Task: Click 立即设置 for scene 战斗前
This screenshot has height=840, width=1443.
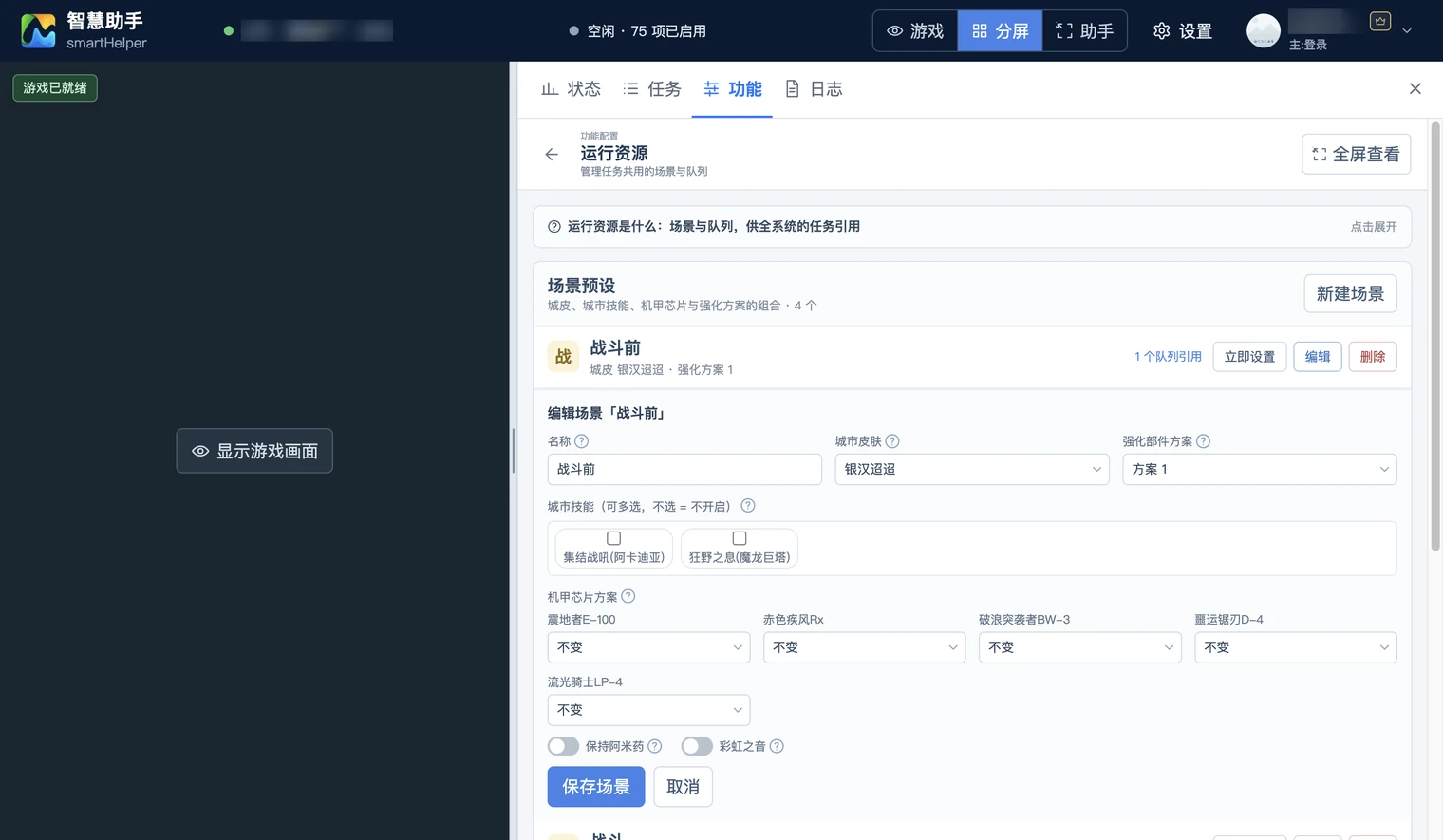Action: click(1249, 357)
